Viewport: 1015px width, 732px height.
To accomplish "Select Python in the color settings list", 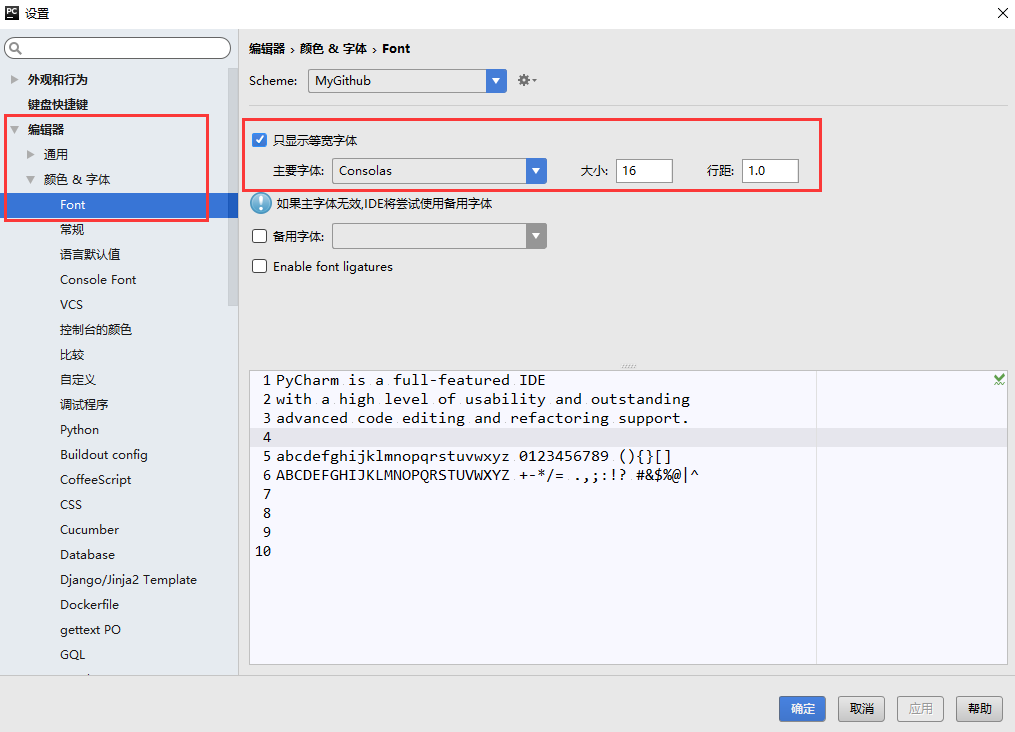I will point(80,430).
